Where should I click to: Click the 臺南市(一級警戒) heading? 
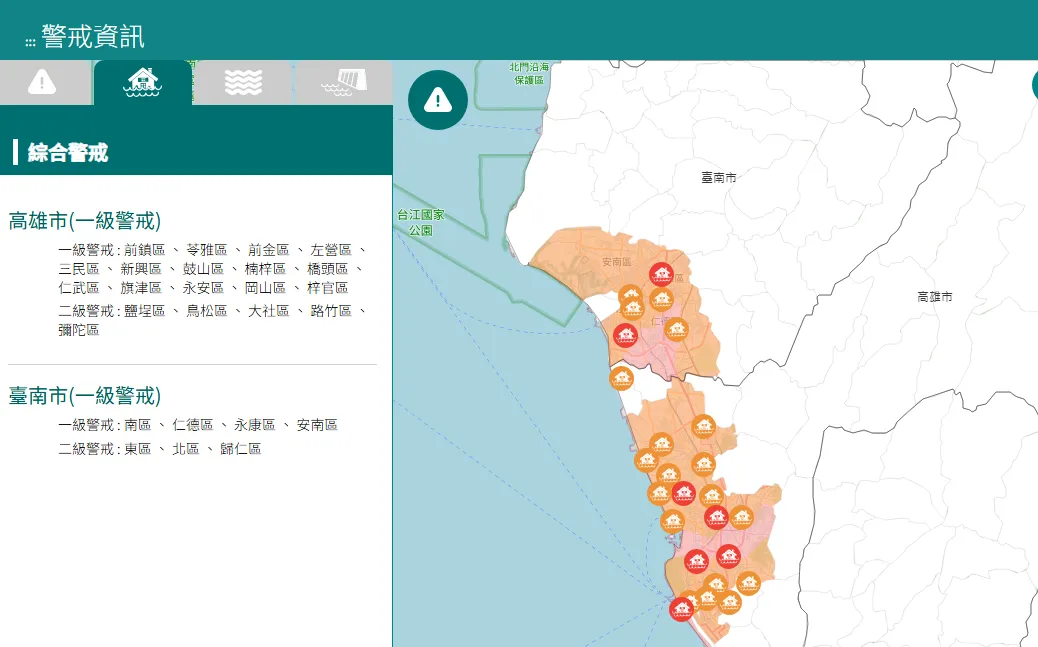[85, 395]
